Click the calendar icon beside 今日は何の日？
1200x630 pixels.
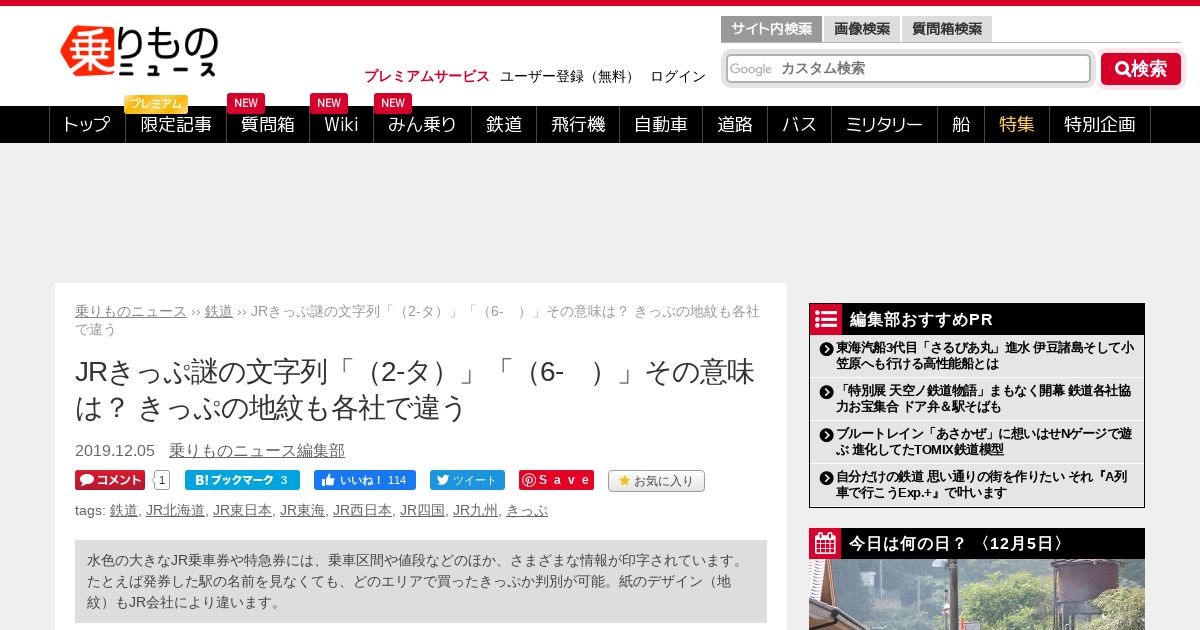pyautogui.click(x=826, y=543)
